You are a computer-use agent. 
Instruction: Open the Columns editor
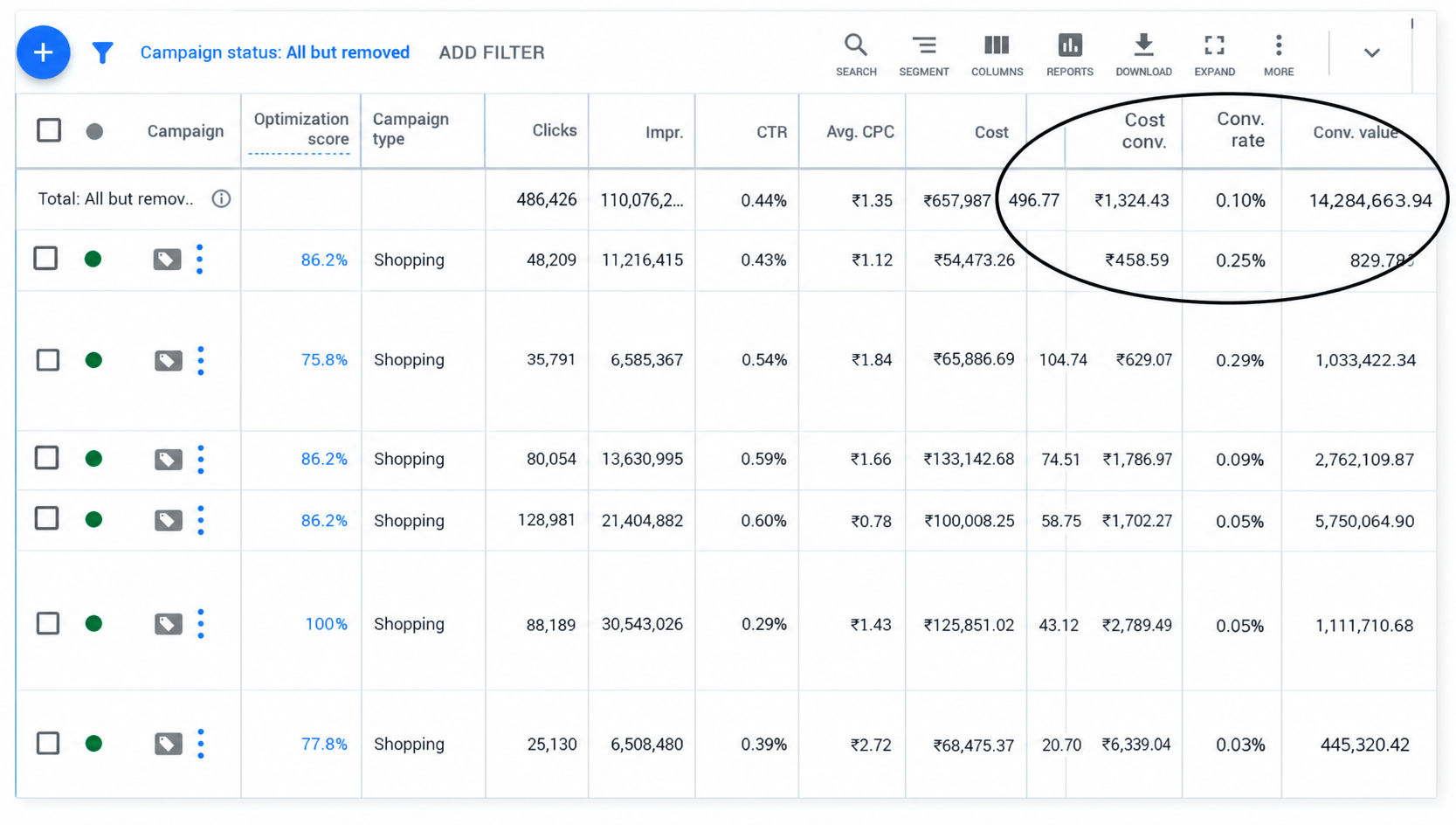click(997, 55)
